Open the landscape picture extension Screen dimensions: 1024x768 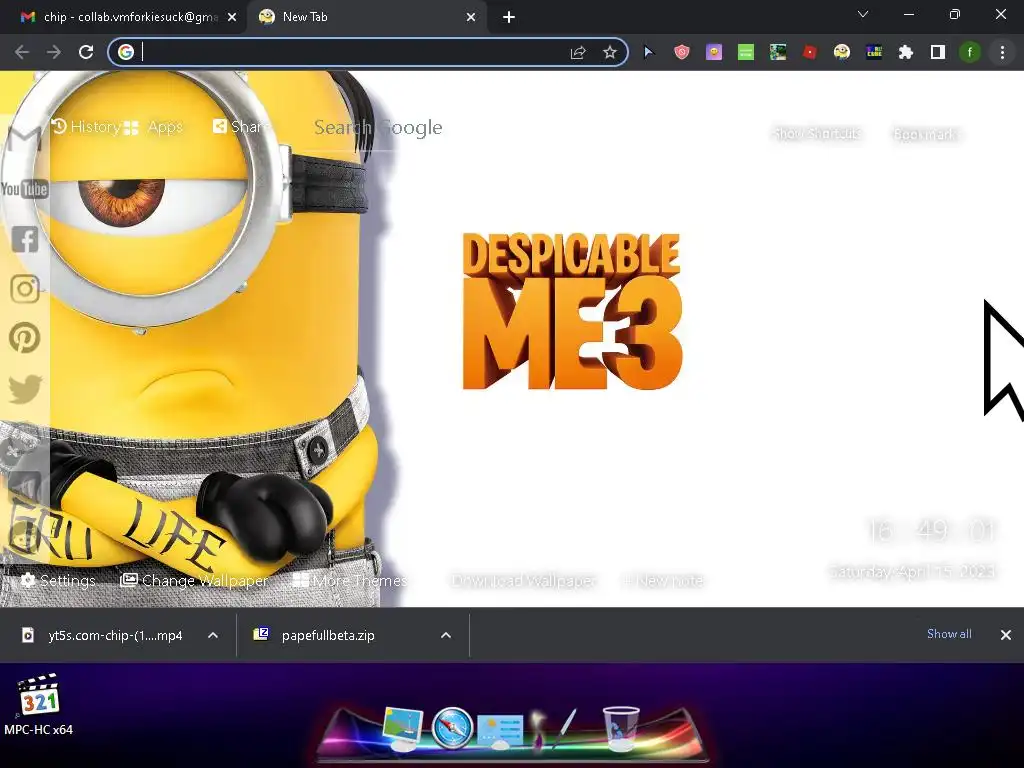click(778, 52)
